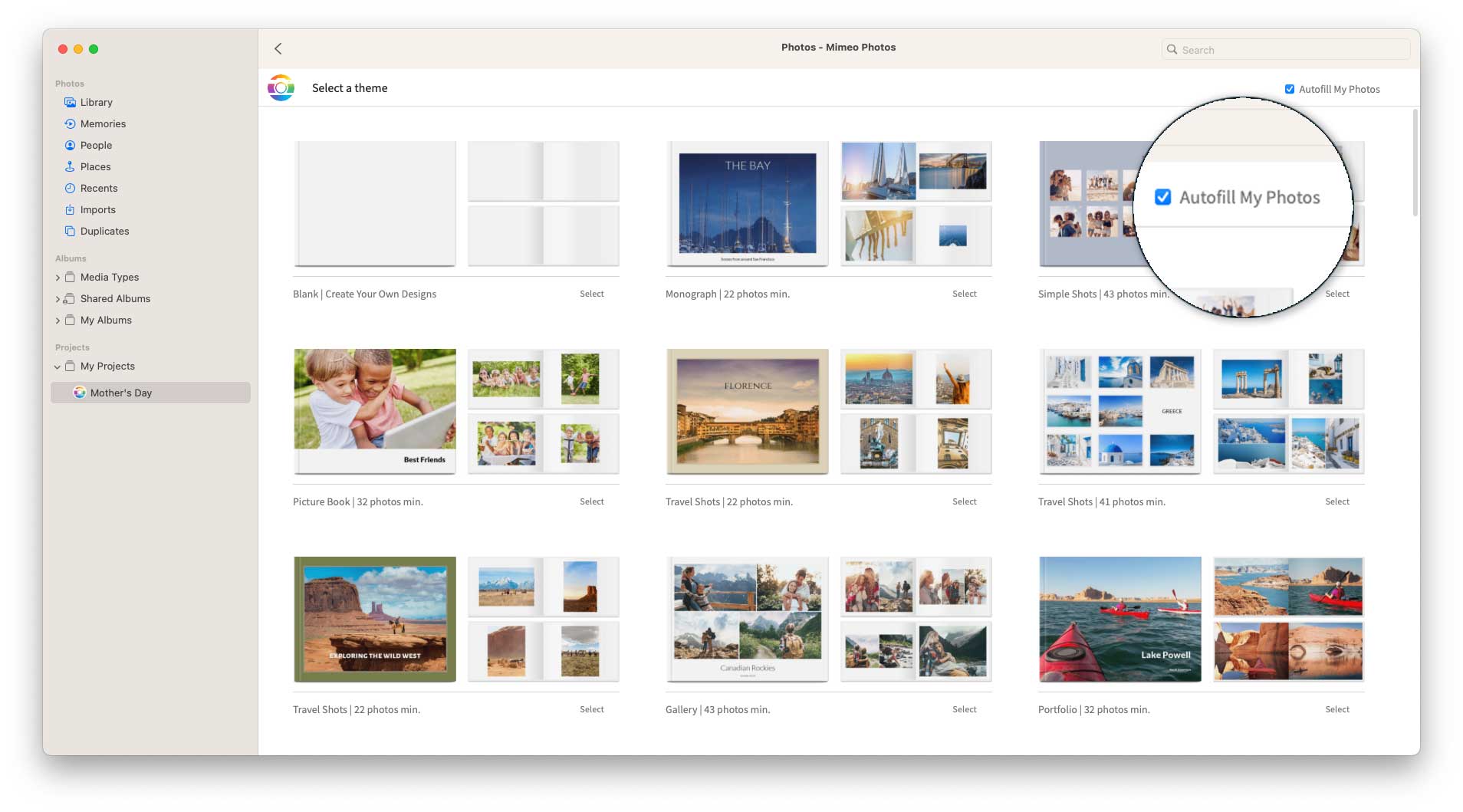This screenshot has width=1463, height=812.
Task: Expand the My Albums group
Action: [x=58, y=321]
